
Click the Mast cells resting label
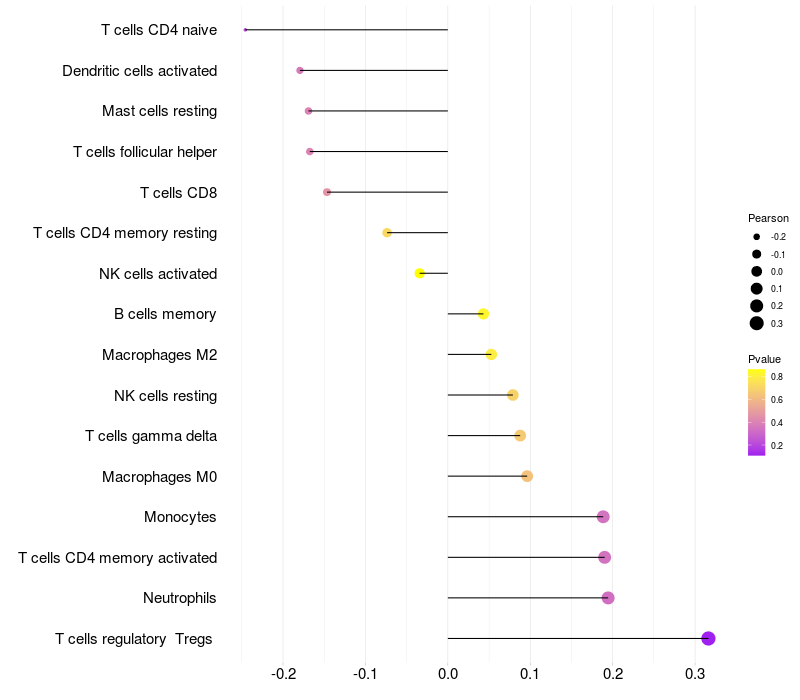click(x=159, y=111)
